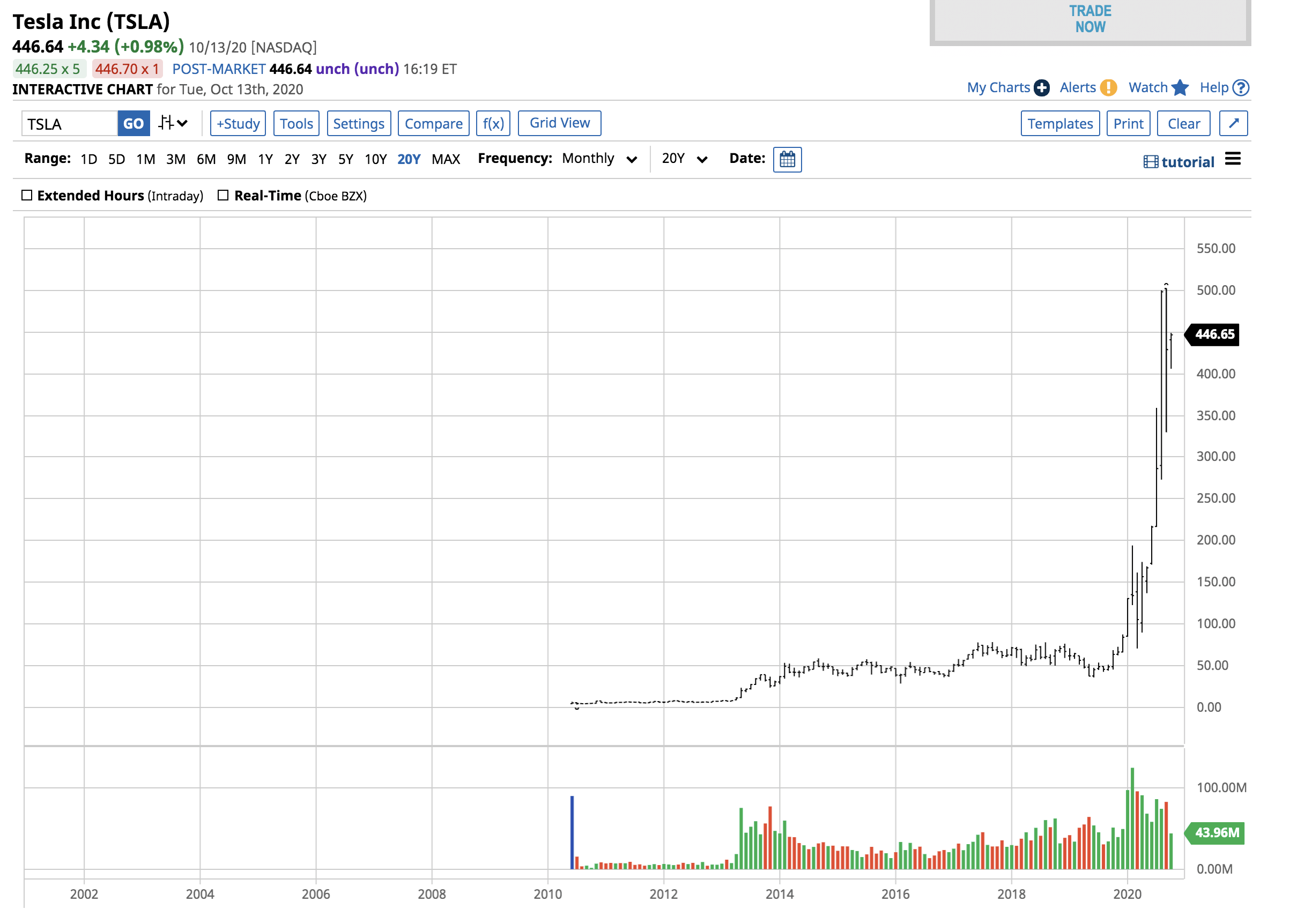Select the 1D range
Screen dimensions: 1290x924
point(88,159)
